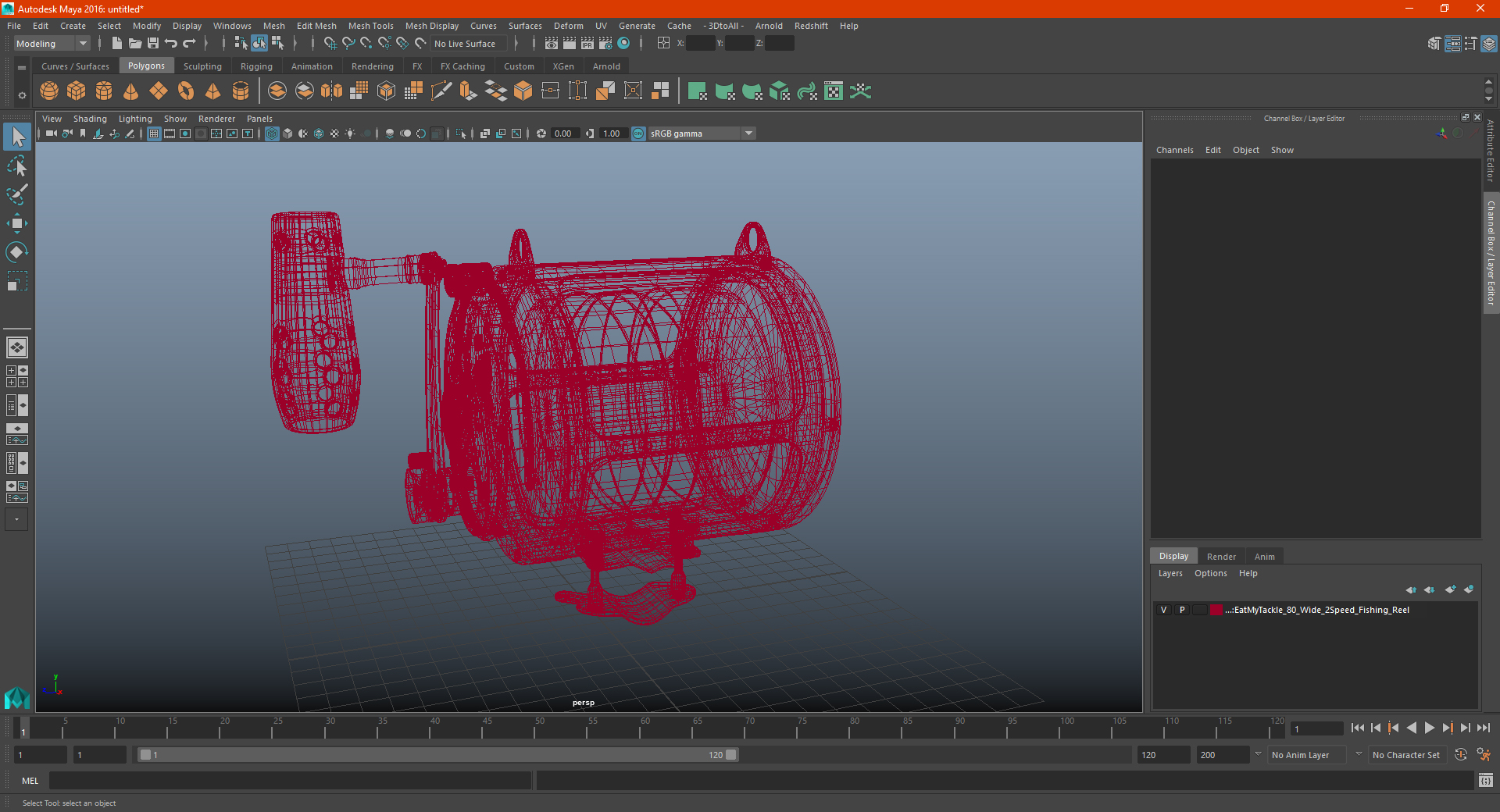Click the red layer color swatch
The width and height of the screenshot is (1500, 812).
coord(1216,610)
